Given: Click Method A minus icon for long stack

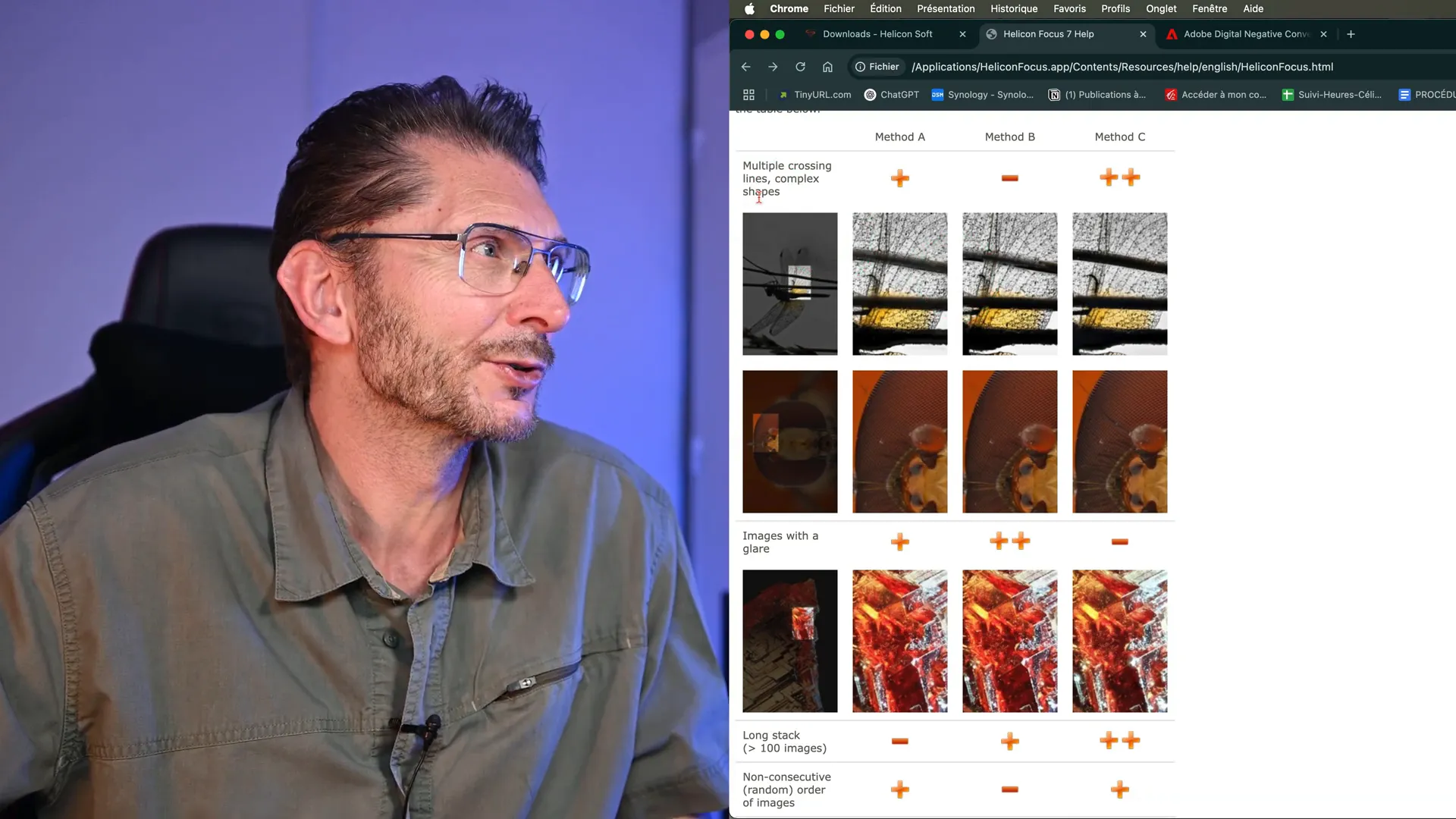Looking at the screenshot, I should pos(899,741).
